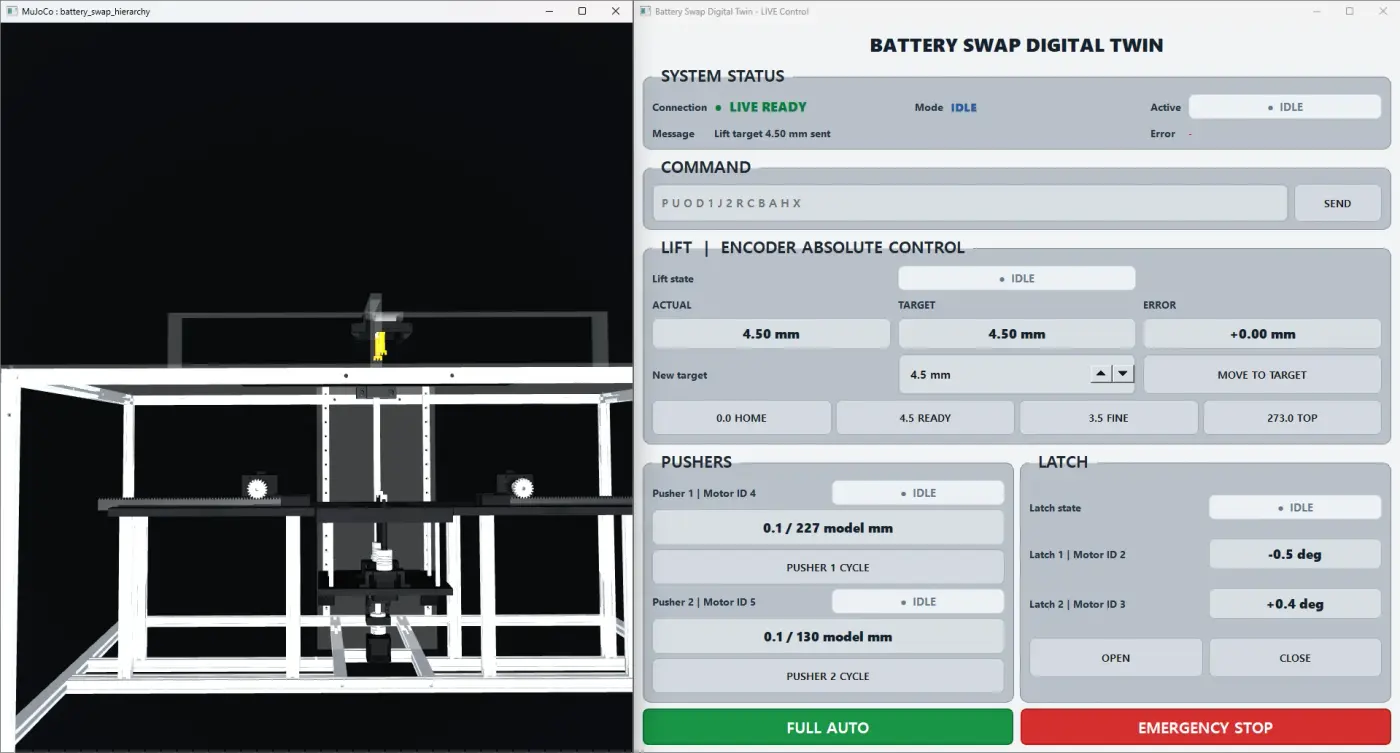Click Pusher 2 position 0.1 / 130 readout
This screenshot has width=1400, height=753.
[828, 636]
